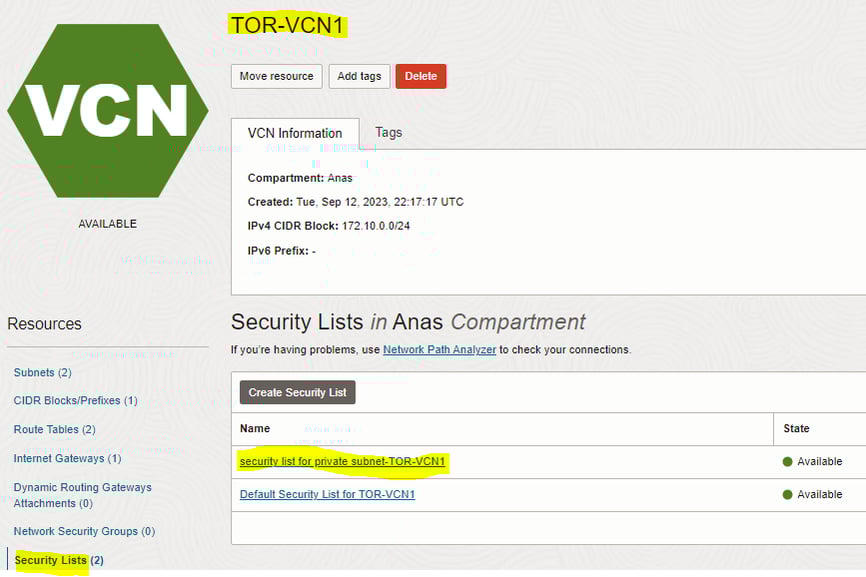Viewport: 866px width, 577px height.
Task: Open the Tags tab
Action: coord(389,133)
